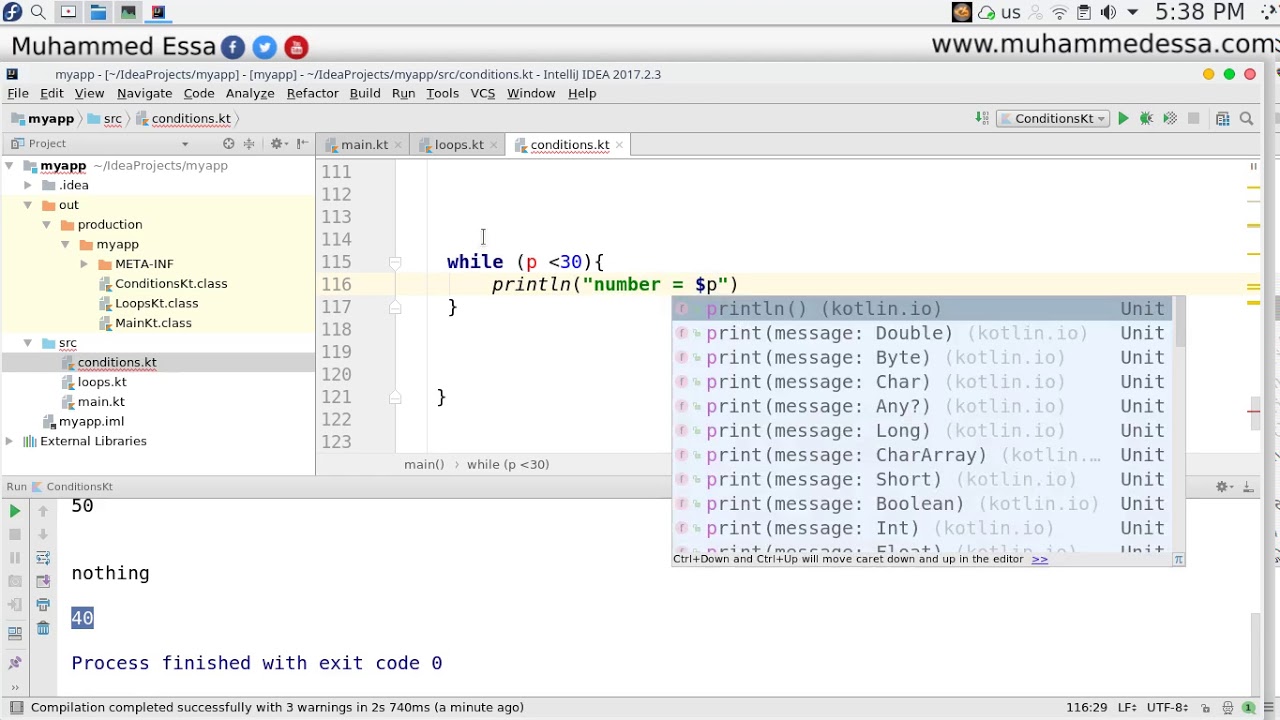The image size is (1280, 720).
Task: Restore layout in the Run panel
Action: coord(15,632)
